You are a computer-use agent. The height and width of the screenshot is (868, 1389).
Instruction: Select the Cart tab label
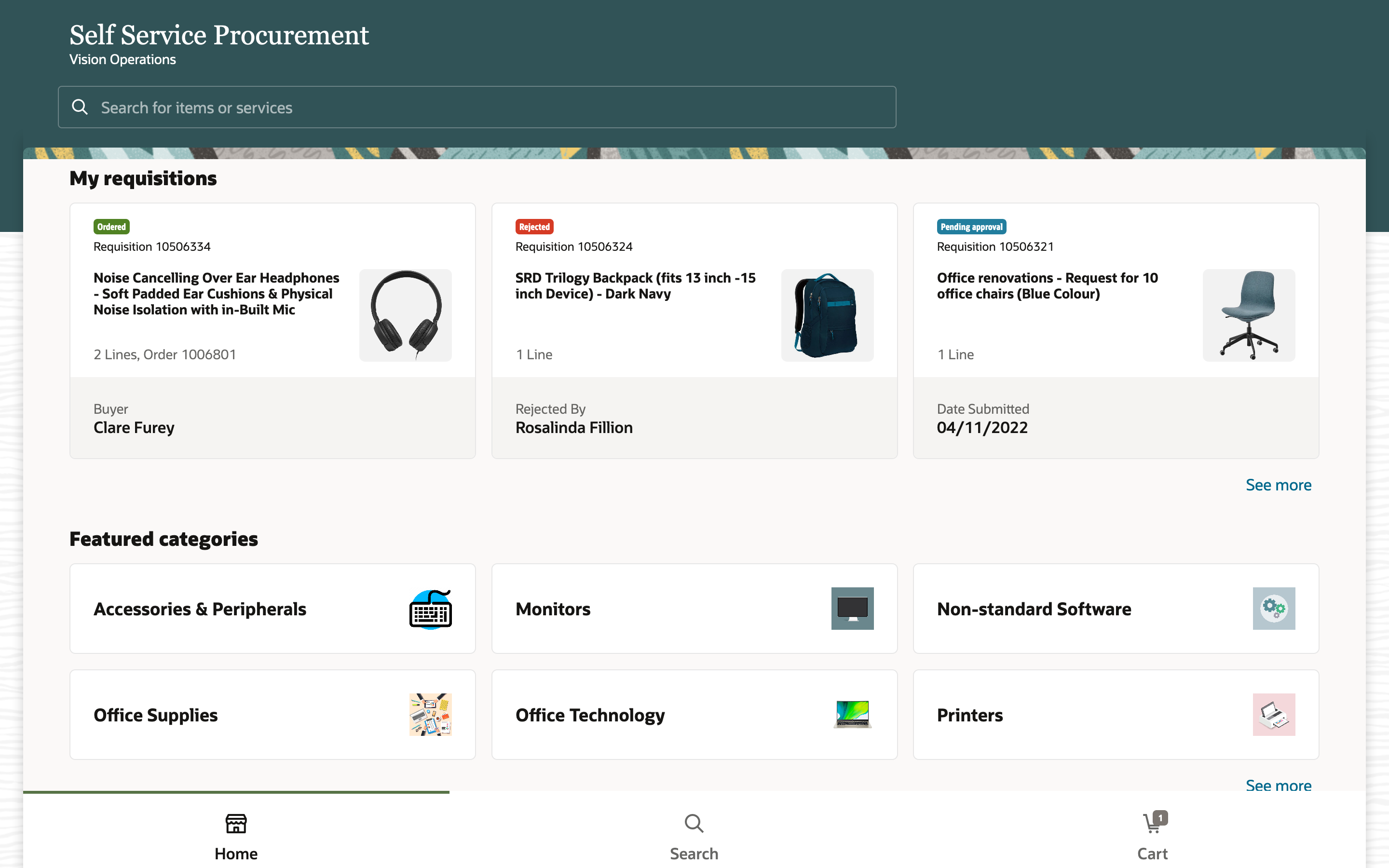[x=1152, y=854]
